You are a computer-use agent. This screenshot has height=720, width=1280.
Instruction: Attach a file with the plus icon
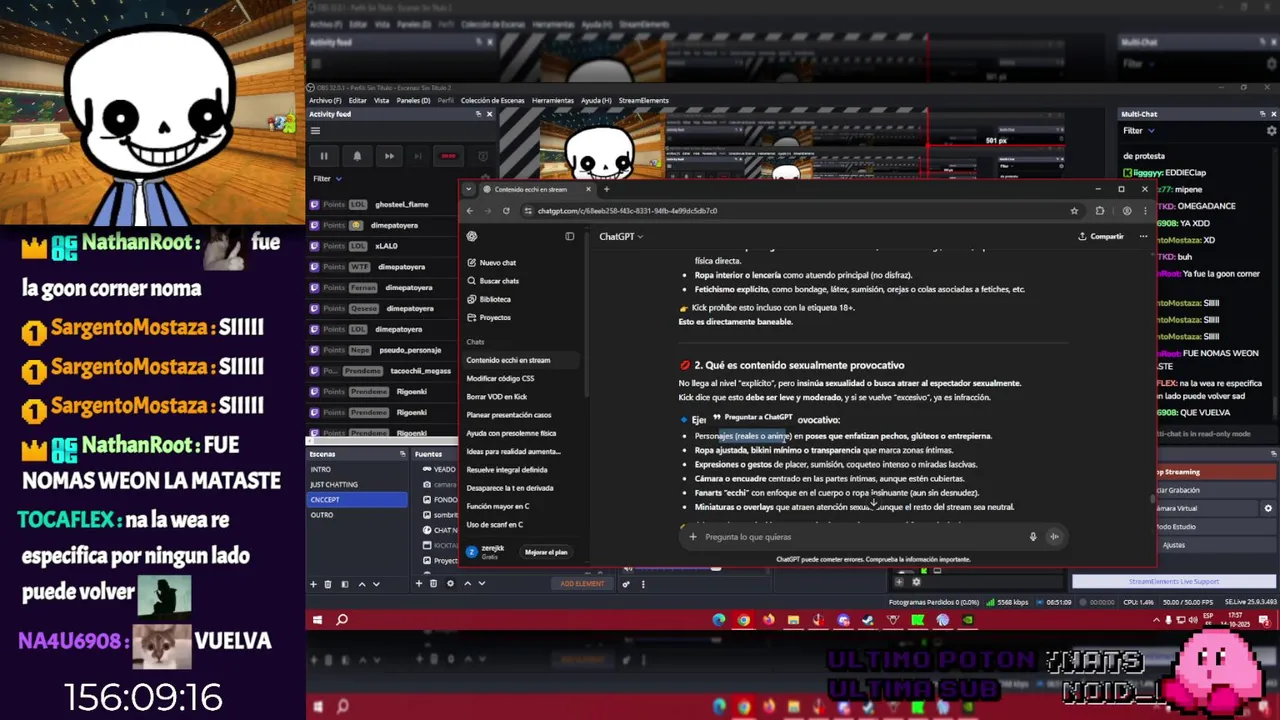pos(692,537)
